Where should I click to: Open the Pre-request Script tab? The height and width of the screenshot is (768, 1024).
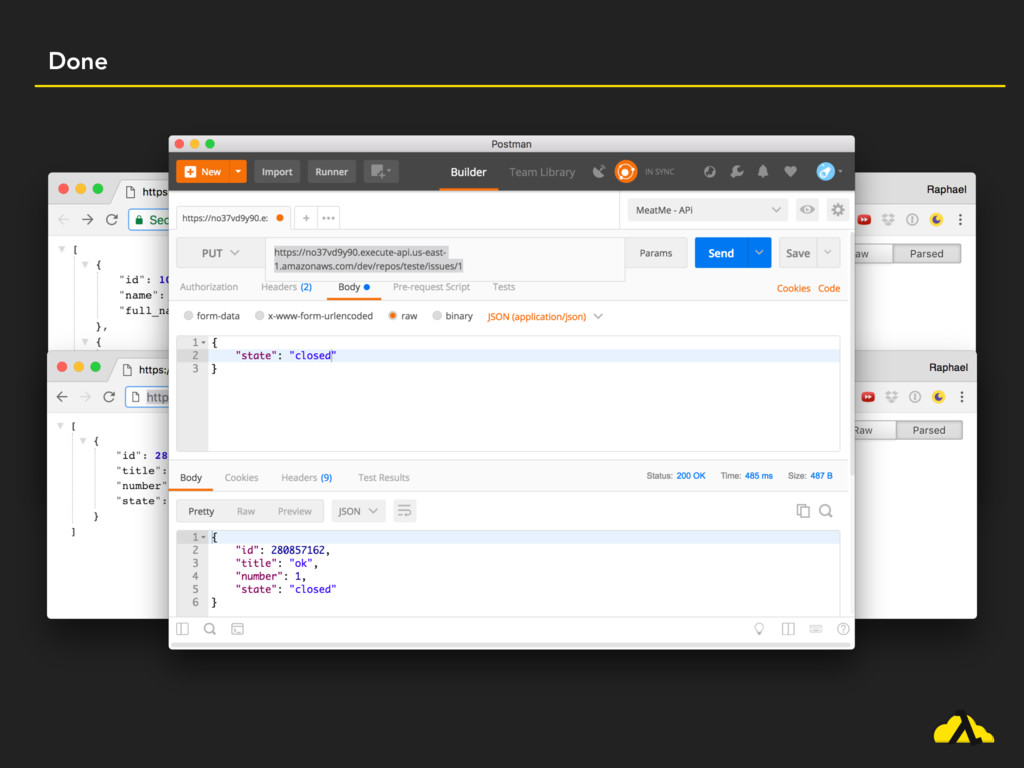coord(431,287)
